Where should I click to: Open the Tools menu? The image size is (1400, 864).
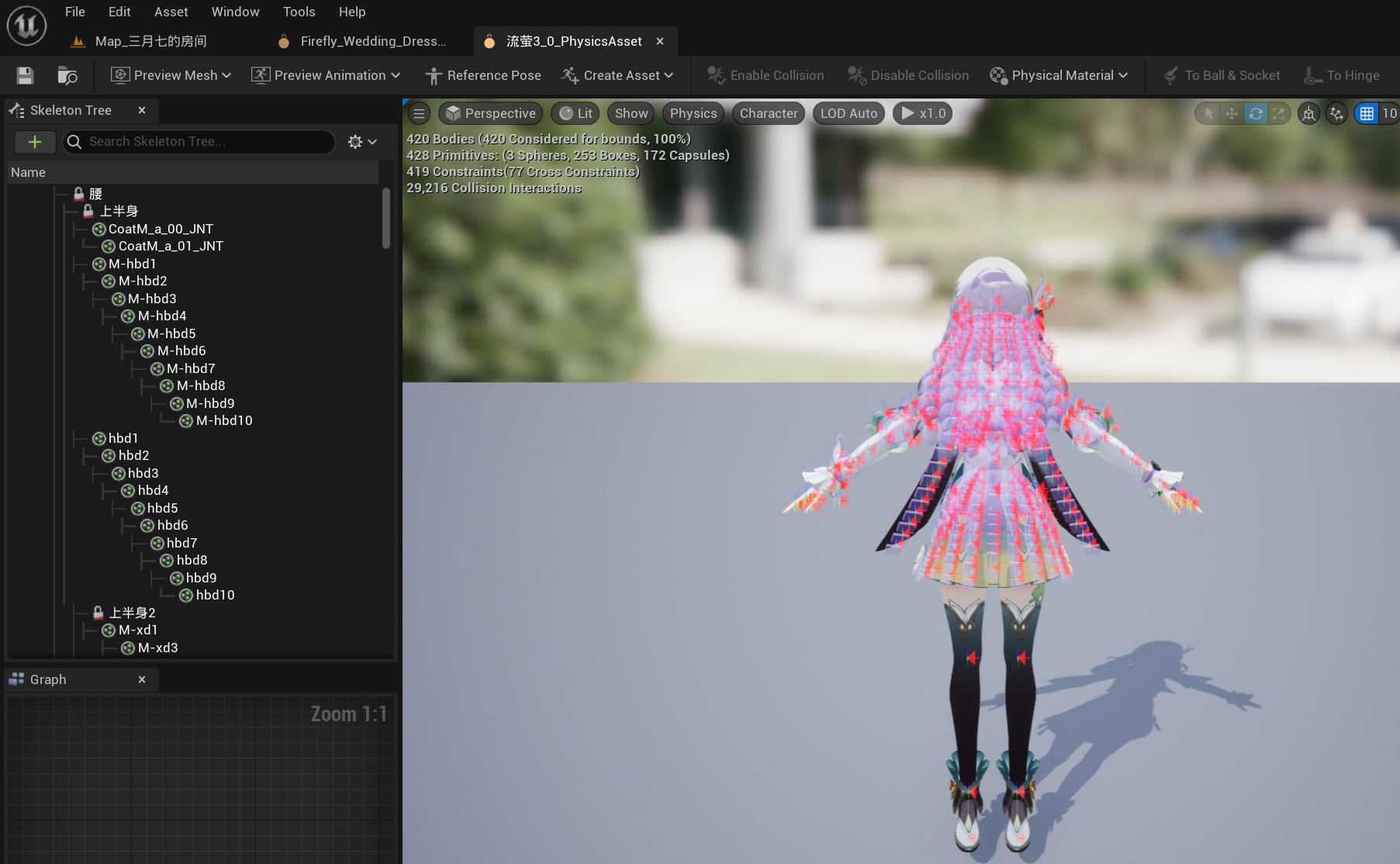pyautogui.click(x=299, y=12)
